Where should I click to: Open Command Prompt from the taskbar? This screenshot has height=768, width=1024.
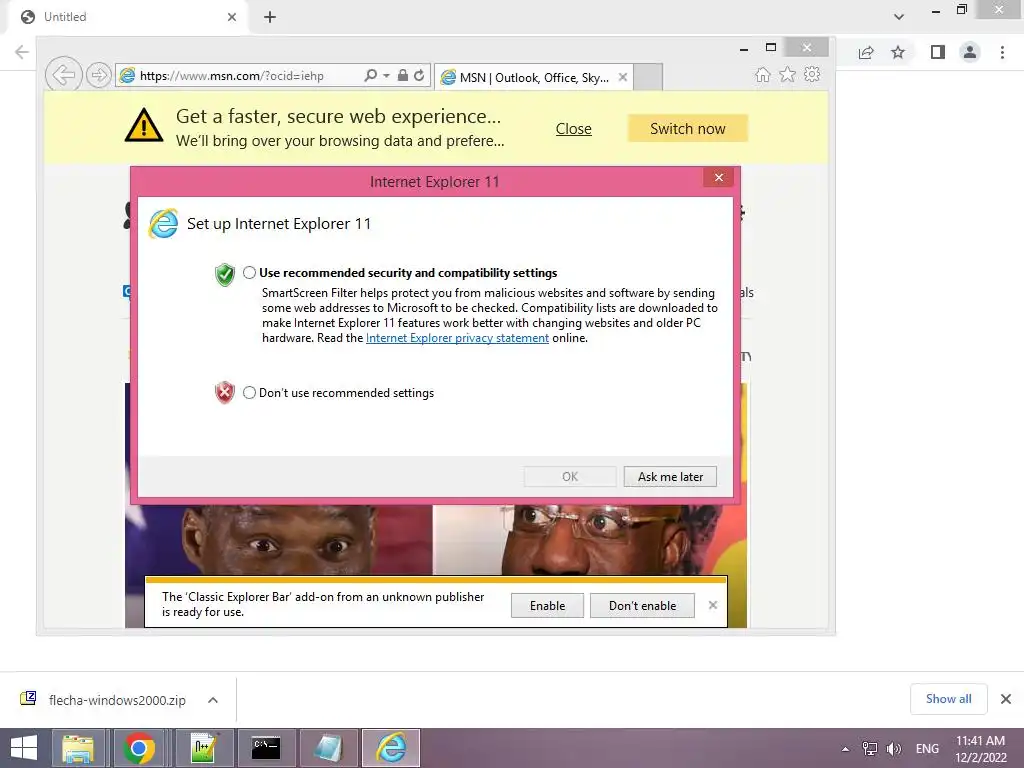[266, 748]
